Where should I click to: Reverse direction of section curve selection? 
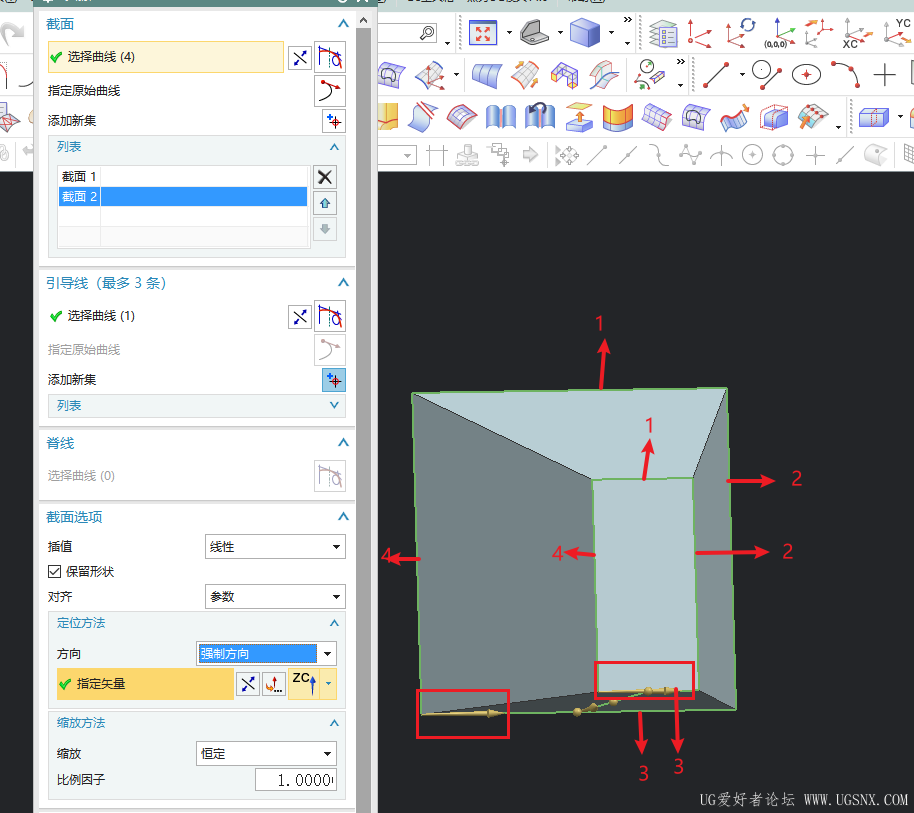[300, 58]
